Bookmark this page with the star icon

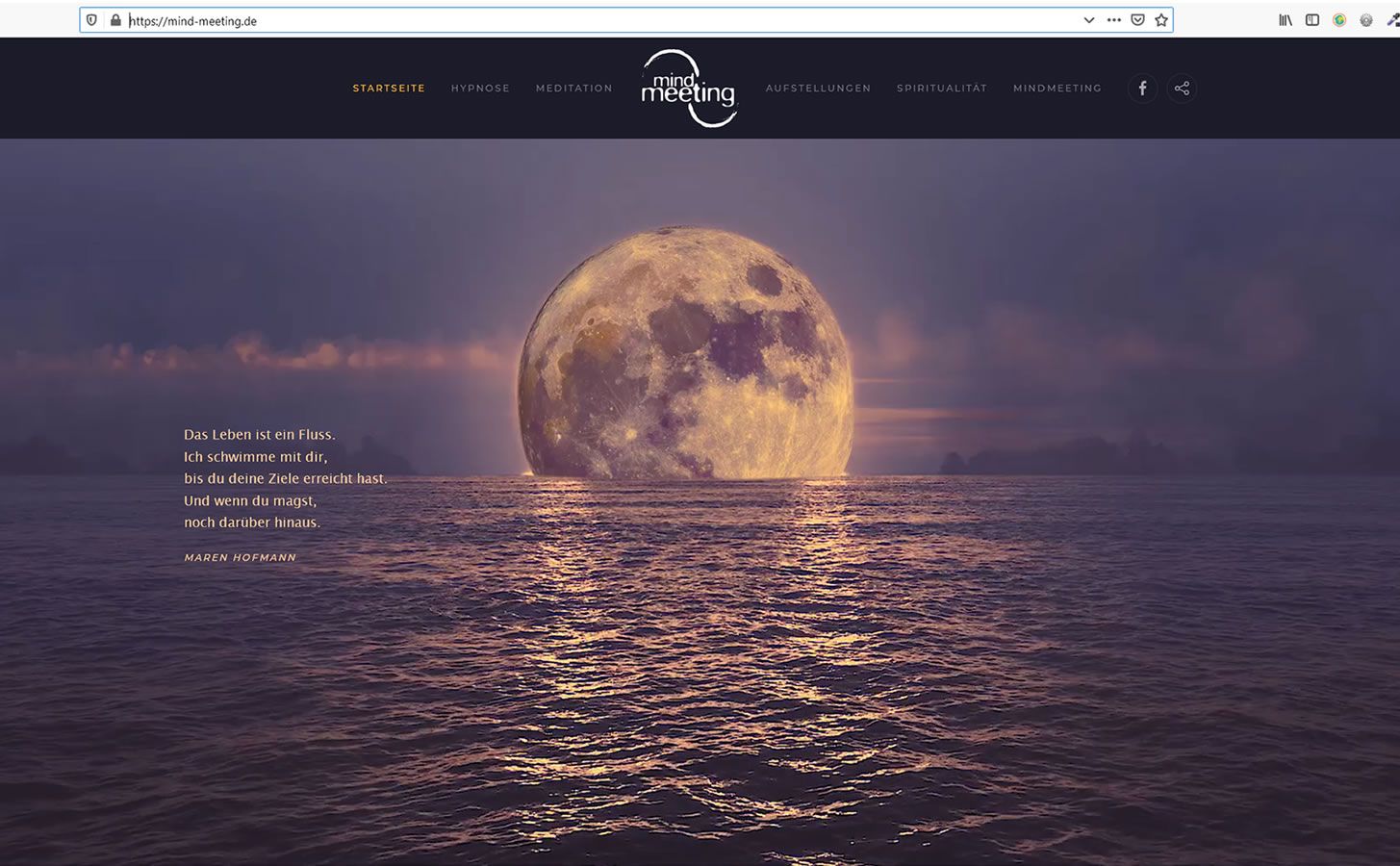tap(1161, 20)
